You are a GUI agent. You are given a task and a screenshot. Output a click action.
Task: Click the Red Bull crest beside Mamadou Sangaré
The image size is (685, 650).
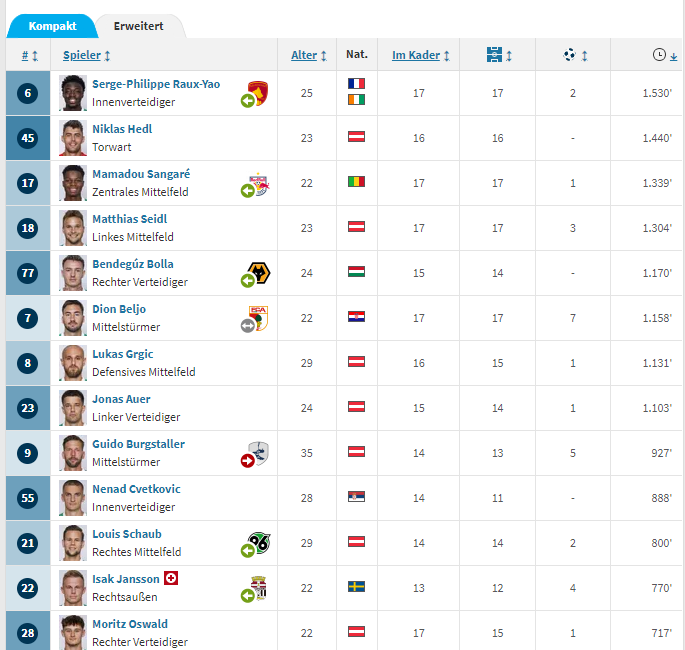pyautogui.click(x=259, y=184)
